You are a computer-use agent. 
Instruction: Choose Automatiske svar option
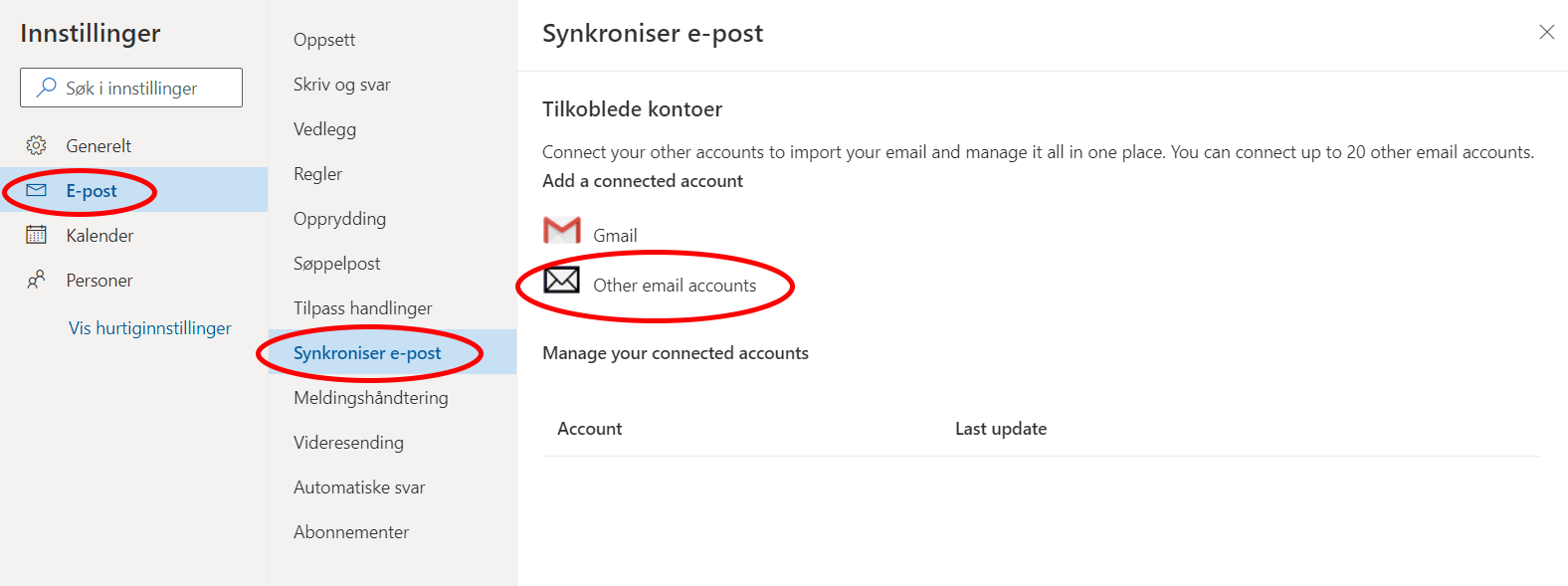point(359,488)
